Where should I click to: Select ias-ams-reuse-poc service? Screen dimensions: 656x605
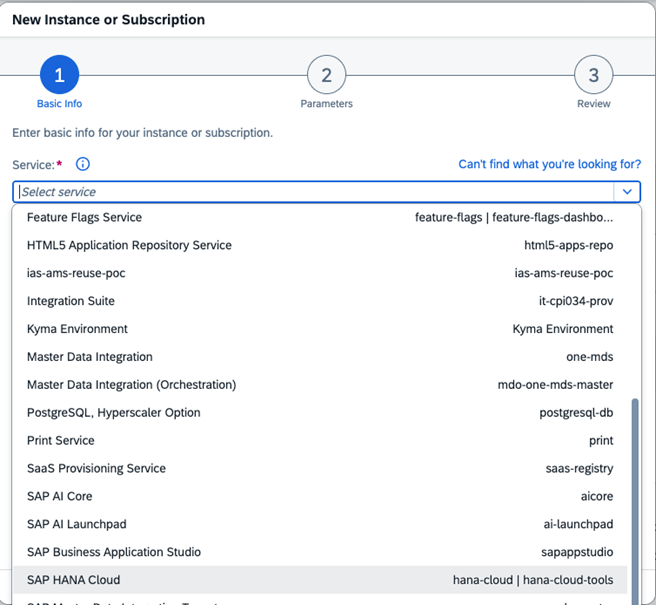[76, 273]
